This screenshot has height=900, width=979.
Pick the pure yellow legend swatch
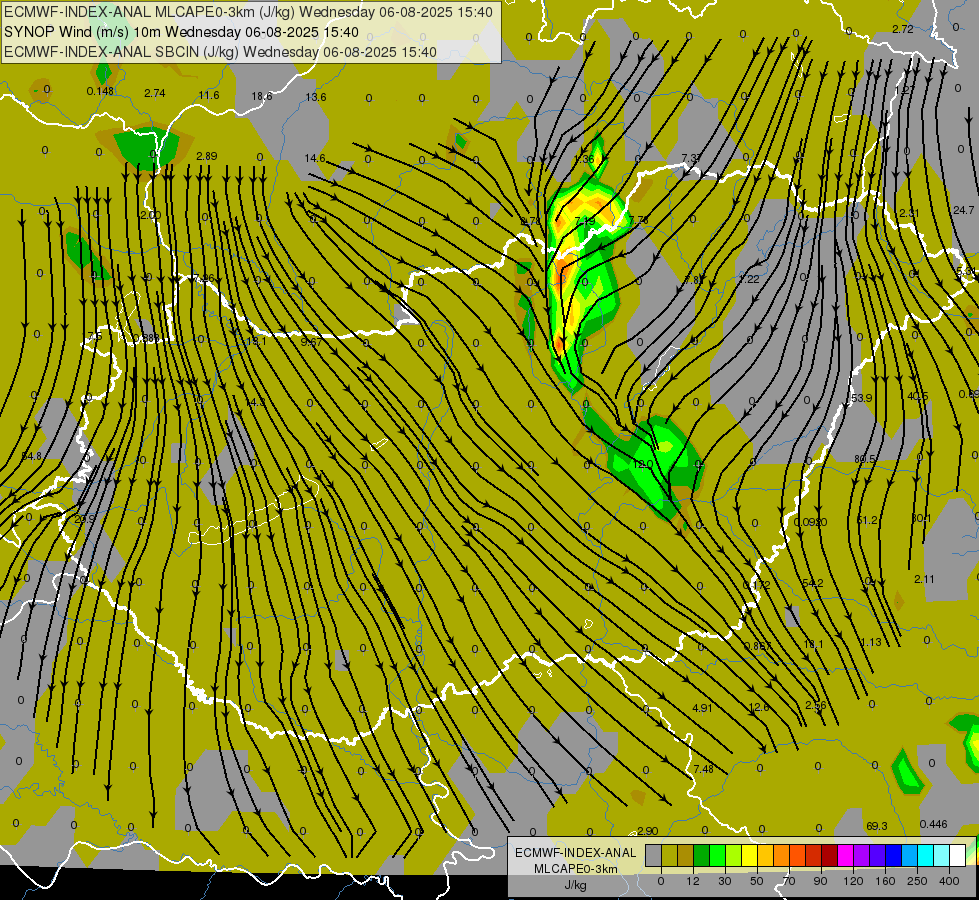point(749,856)
